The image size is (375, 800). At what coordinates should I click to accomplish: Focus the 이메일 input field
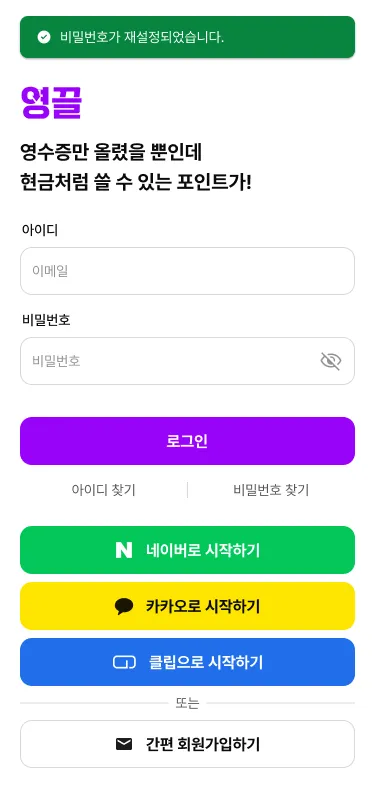187,271
